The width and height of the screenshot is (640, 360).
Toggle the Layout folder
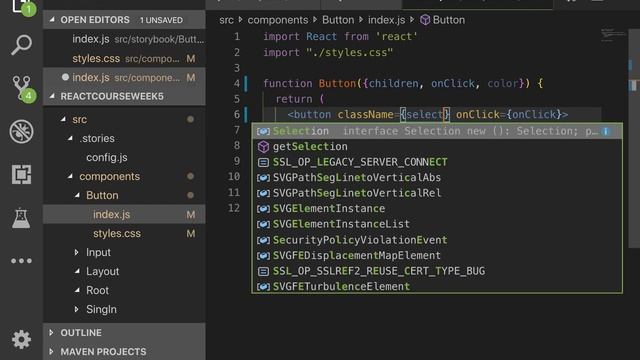point(124,271)
